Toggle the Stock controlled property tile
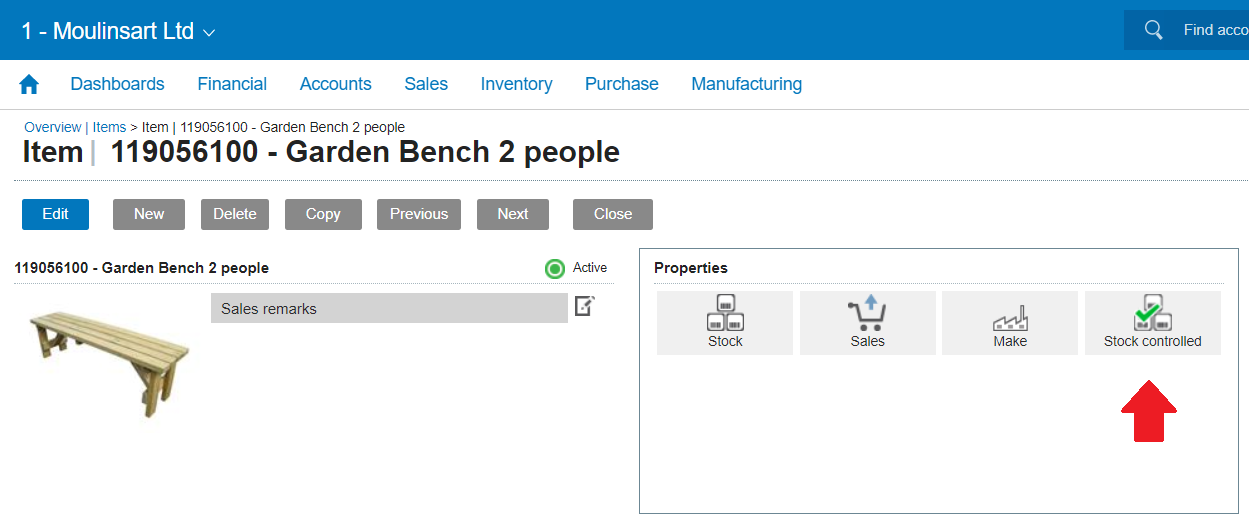 pos(1152,323)
